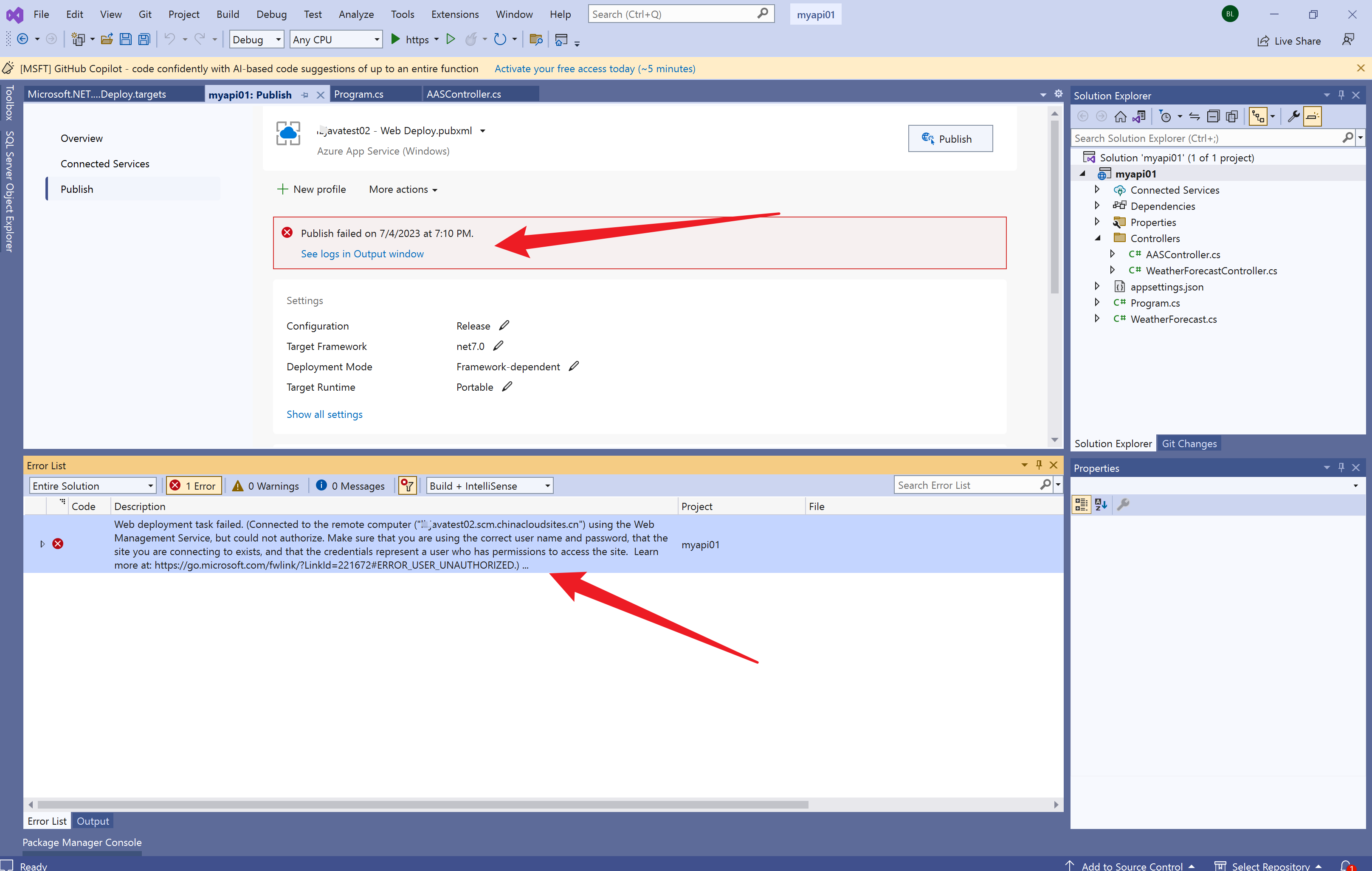Open See logs in Output window link
Screen dimensions: 1372x871
pyautogui.click(x=362, y=254)
